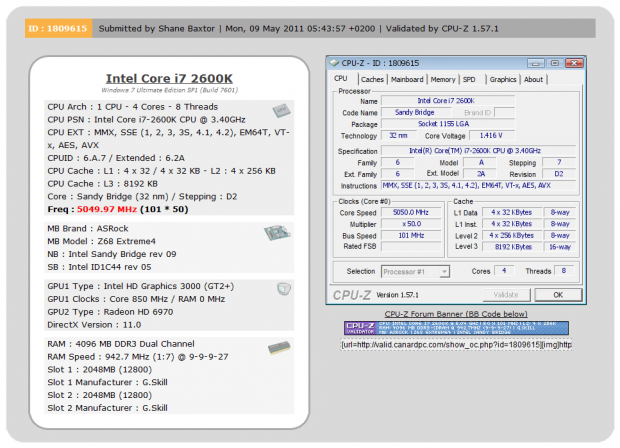
Task: Open the Caches tab
Action: point(372,79)
